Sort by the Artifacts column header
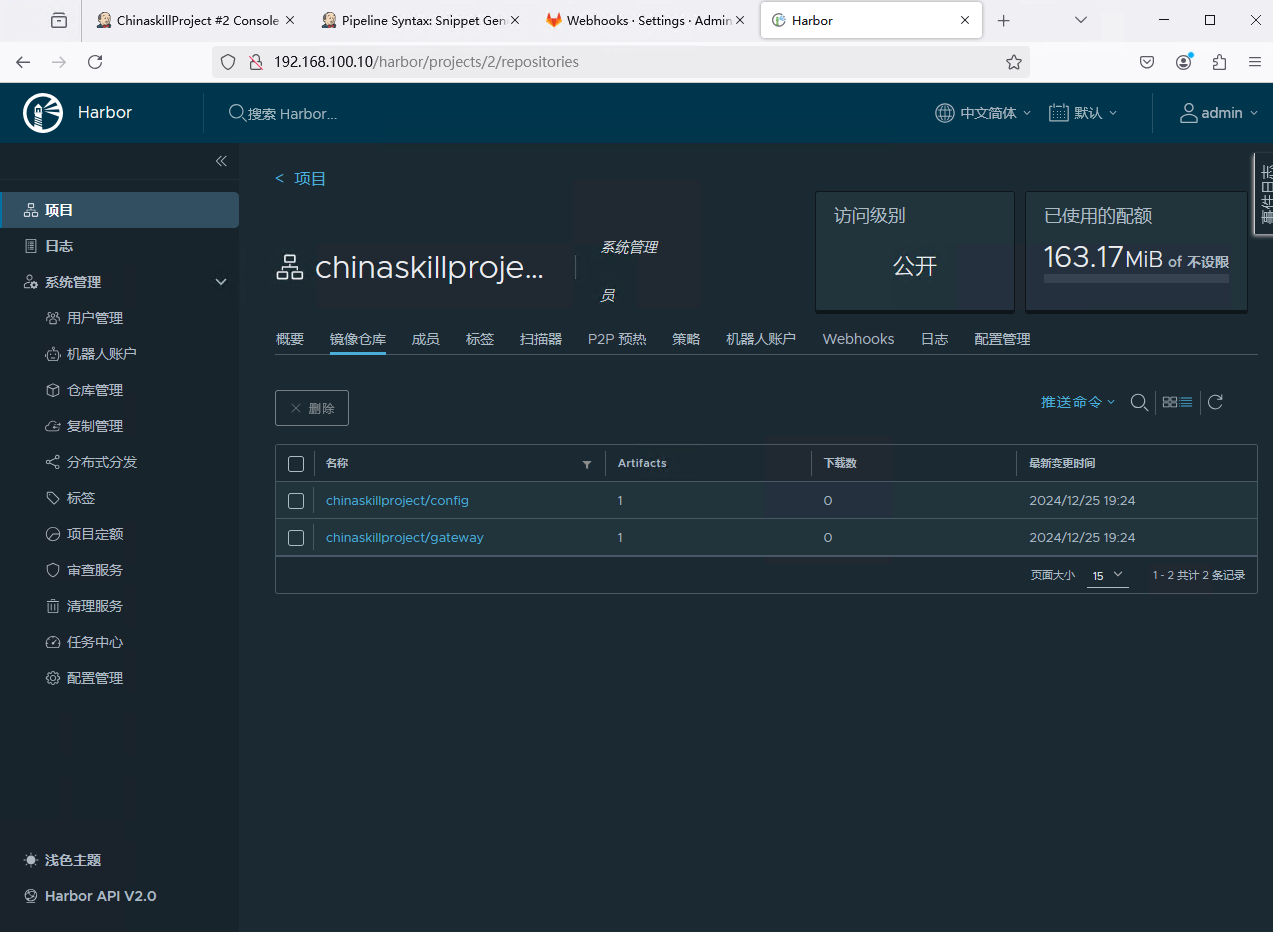Screen dimensions: 1273x932 point(642,464)
